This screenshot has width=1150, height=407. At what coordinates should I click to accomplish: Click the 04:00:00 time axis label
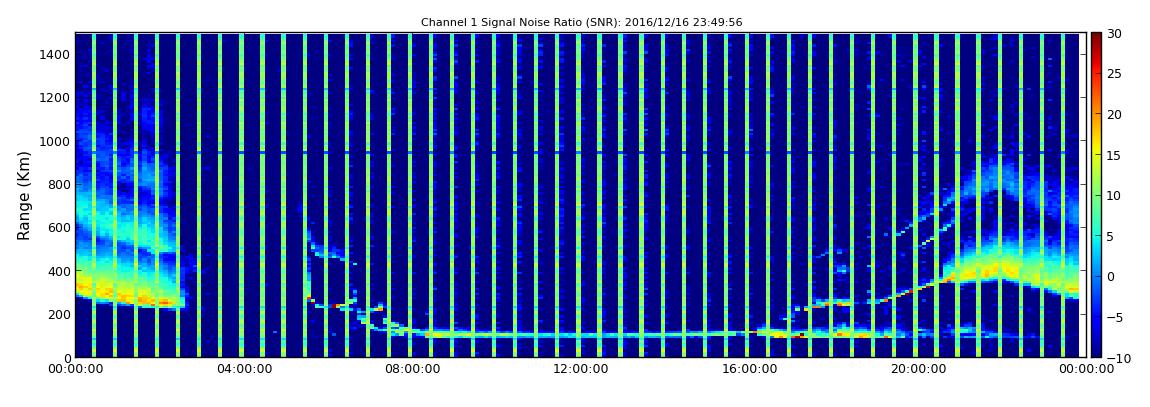[243, 370]
